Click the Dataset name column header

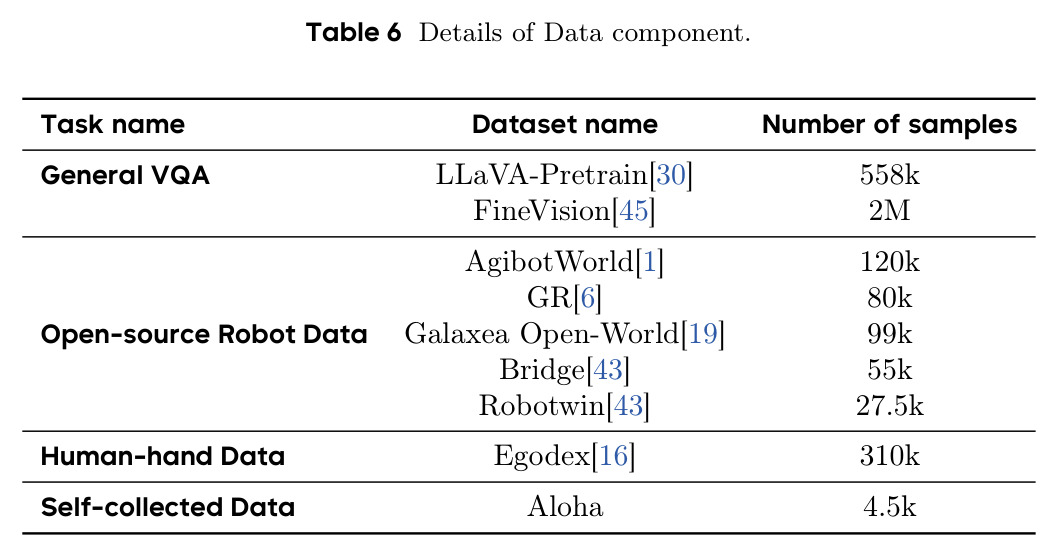565,124
